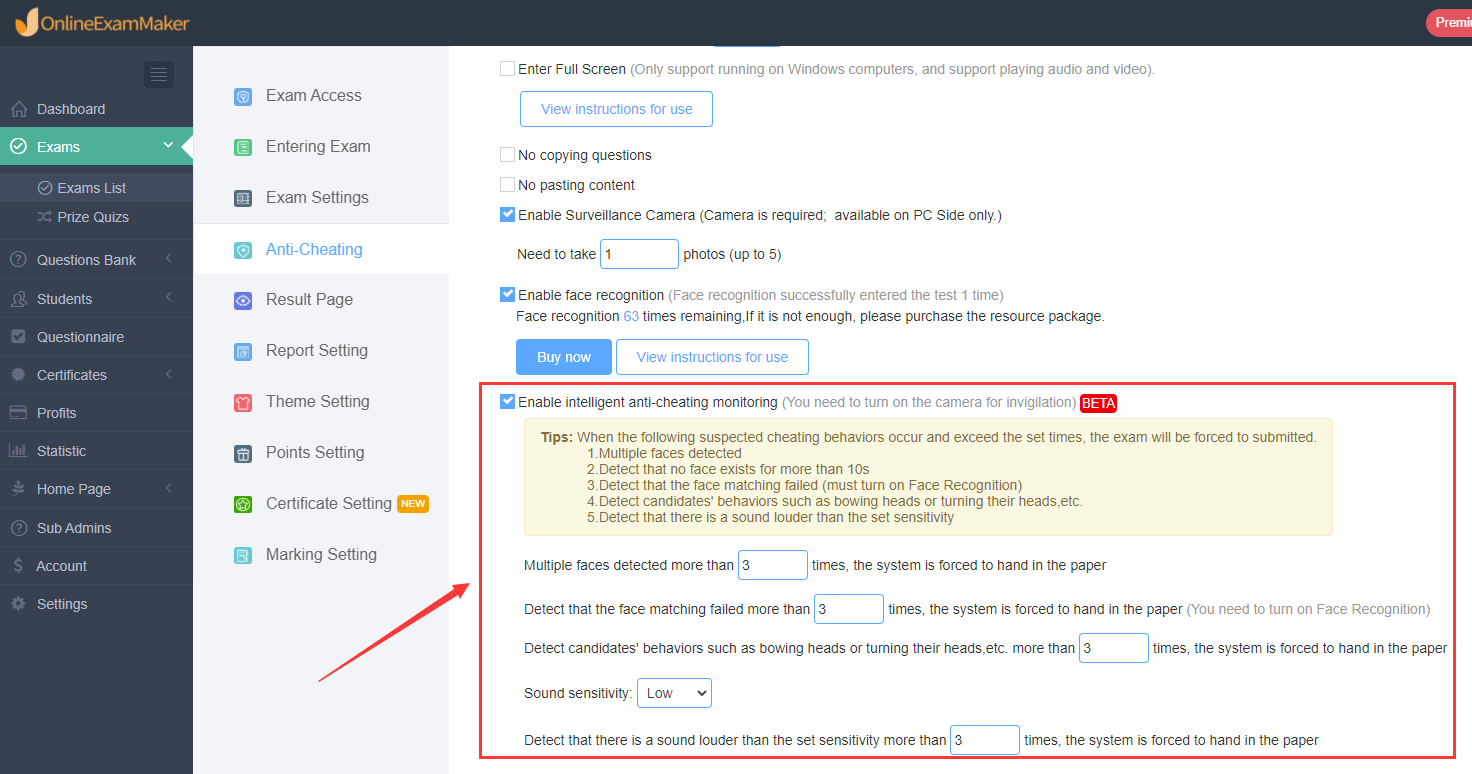The image size is (1472, 774).
Task: Click the NEW badge beside Certificate Setting
Action: [x=413, y=504]
